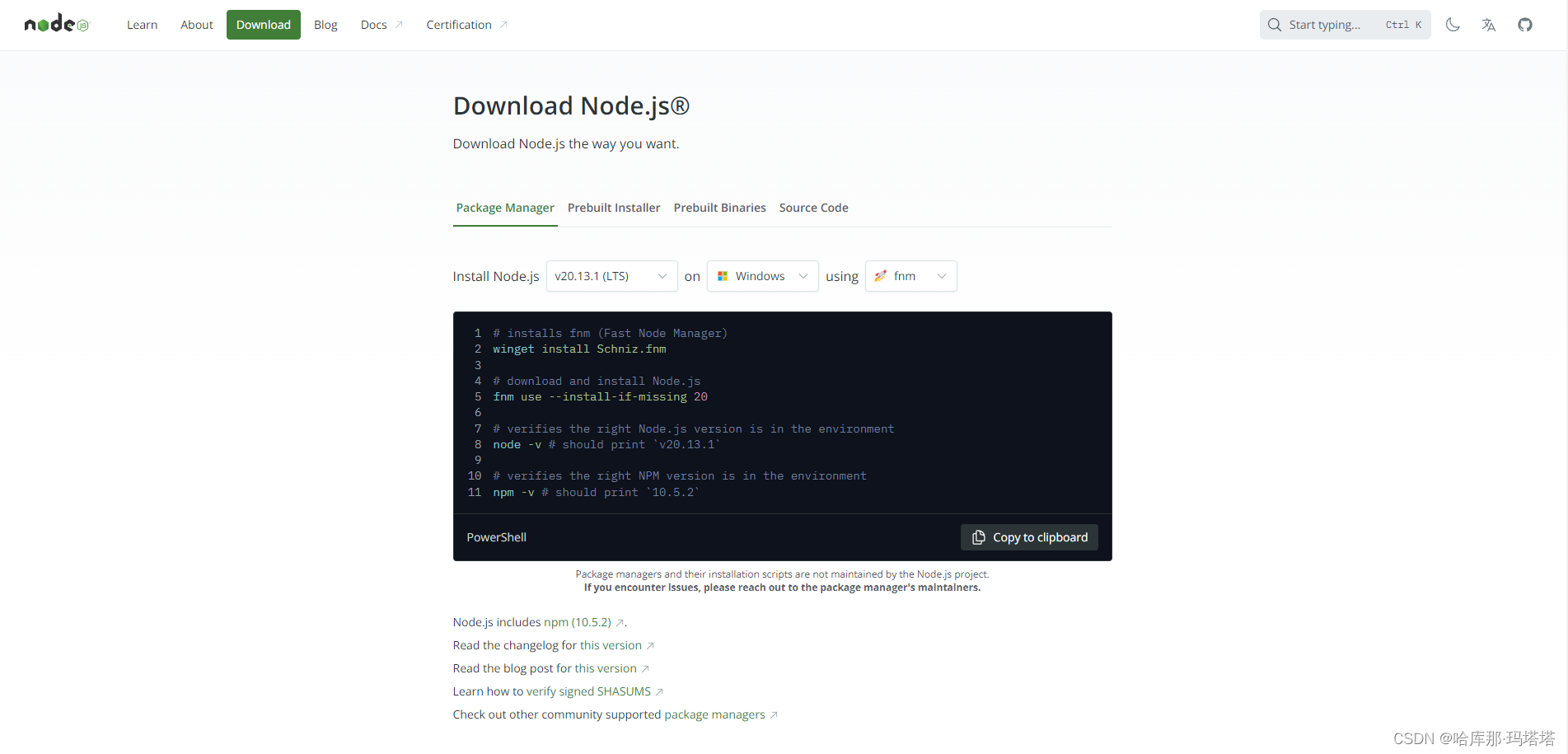This screenshot has height=754, width=1568.
Task: Toggle dark mode with the moon icon
Action: click(1452, 25)
